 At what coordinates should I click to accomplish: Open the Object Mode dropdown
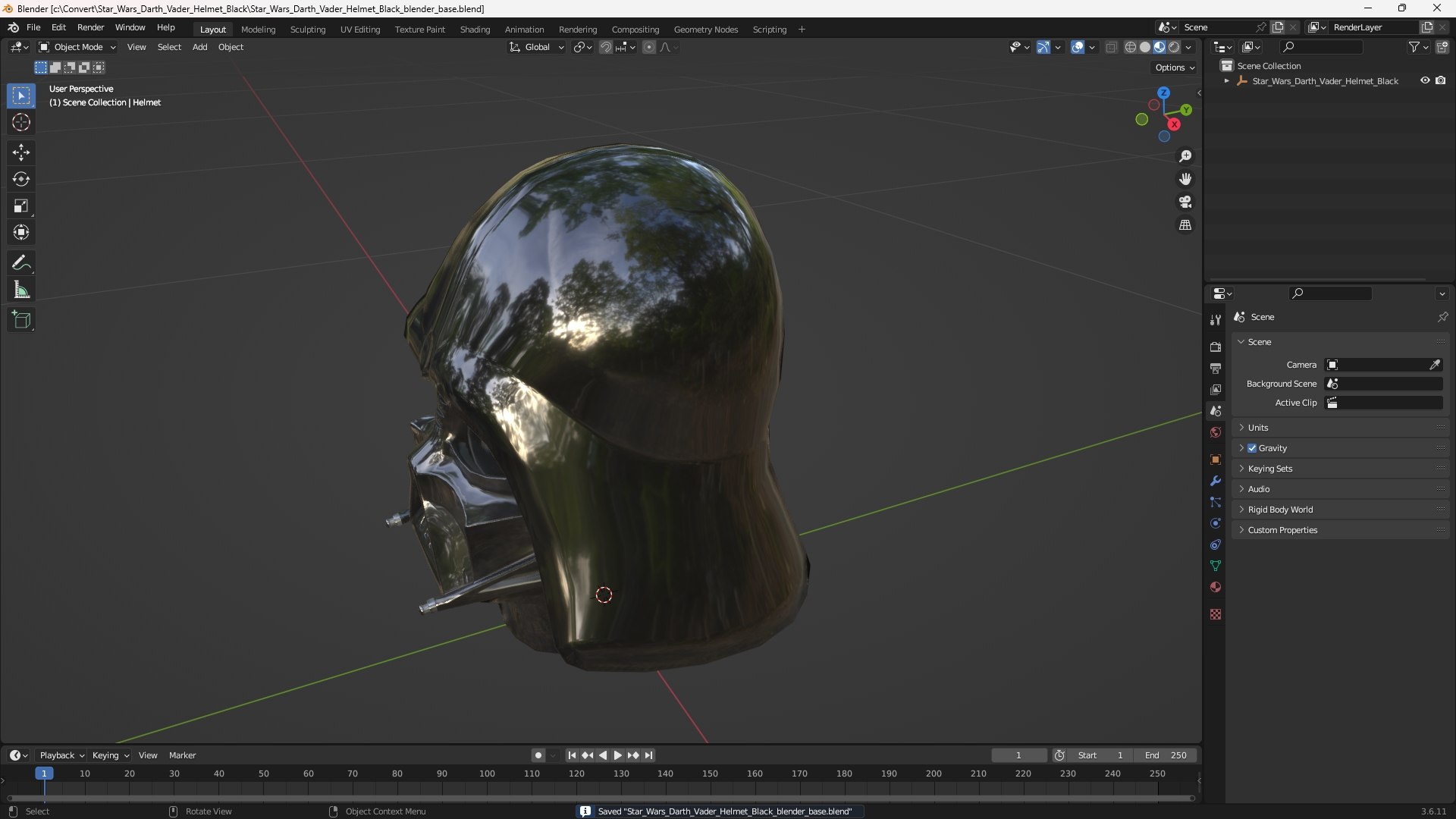coord(77,47)
